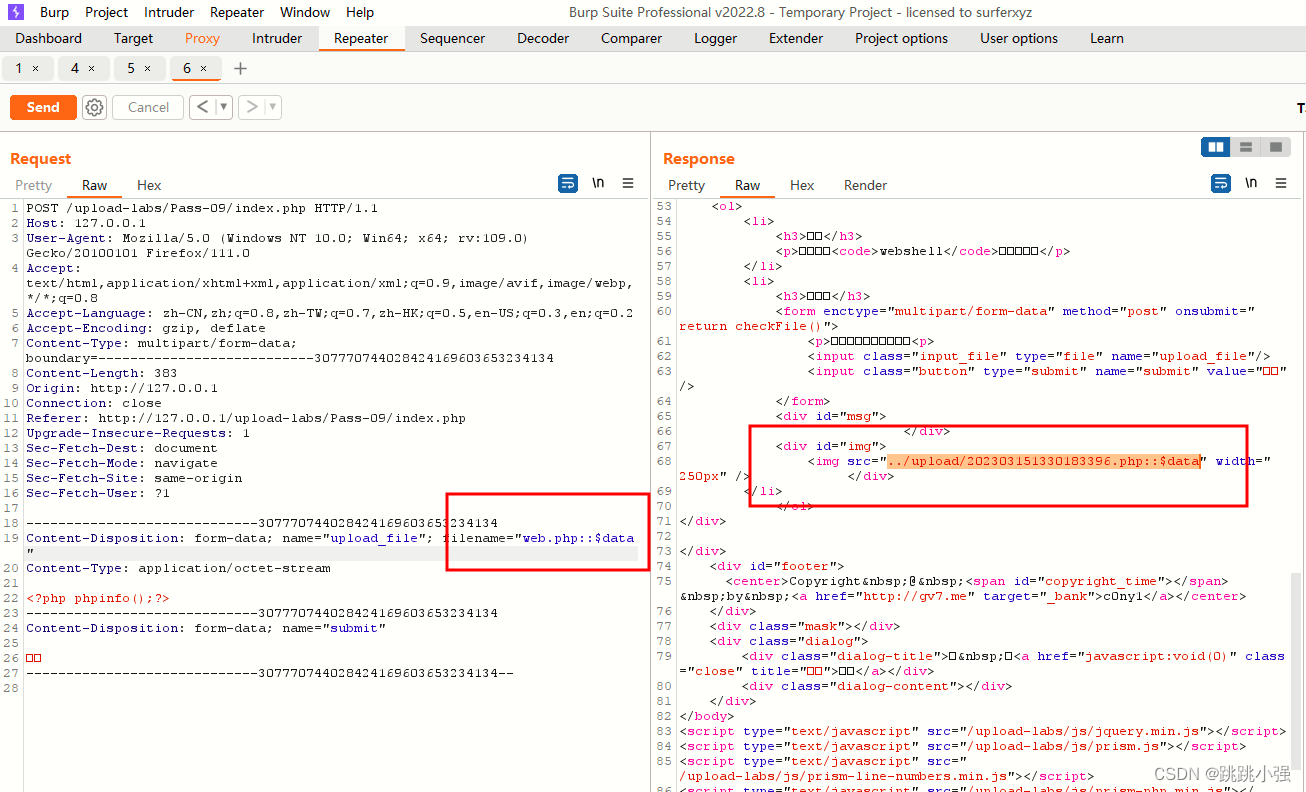Switch to Intruder tool tab
Viewport: 1306px width, 792px height.
277,38
